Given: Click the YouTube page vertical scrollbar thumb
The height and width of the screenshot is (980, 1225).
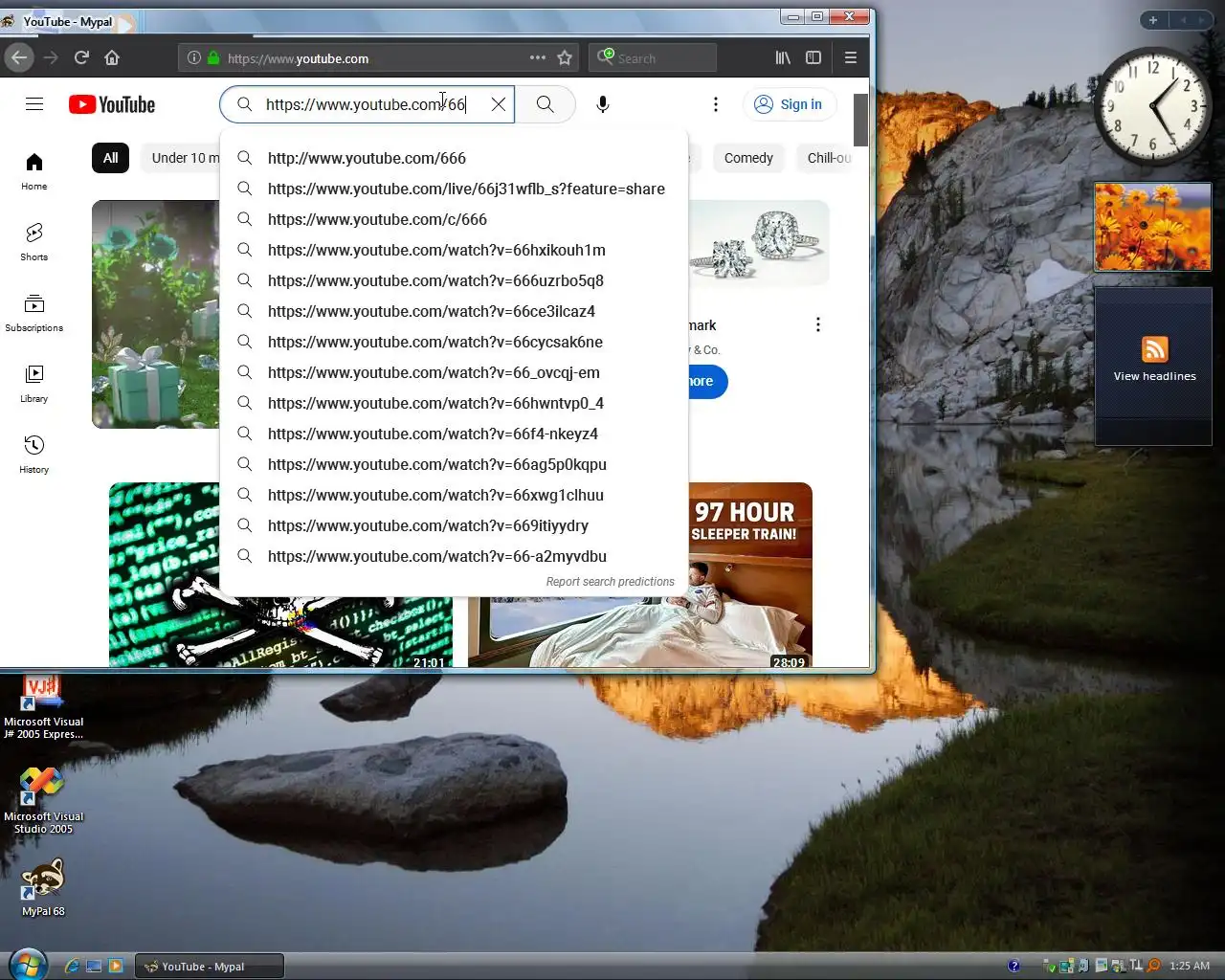Looking at the screenshot, I should (861, 120).
